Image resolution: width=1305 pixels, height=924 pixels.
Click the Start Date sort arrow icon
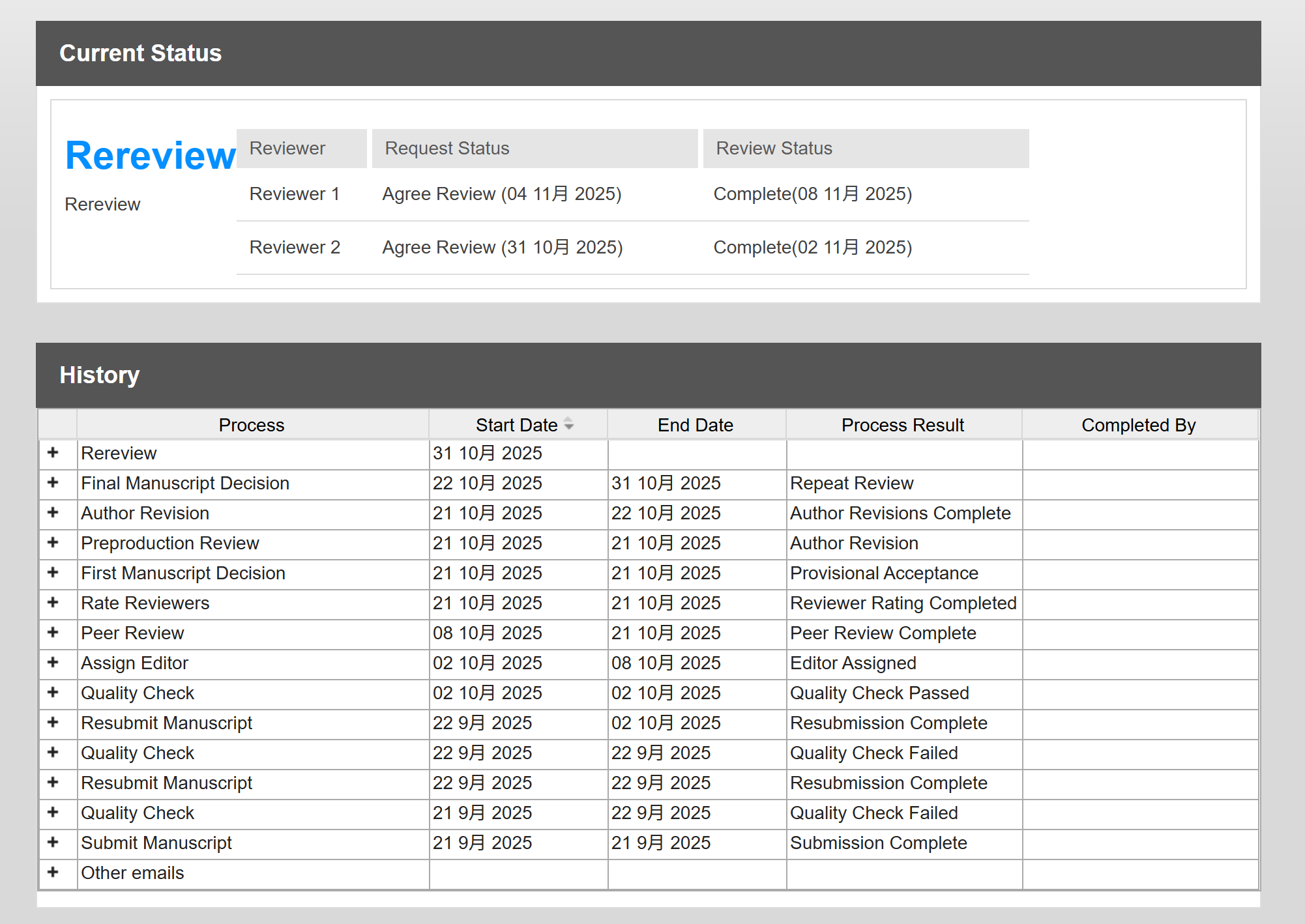569,424
